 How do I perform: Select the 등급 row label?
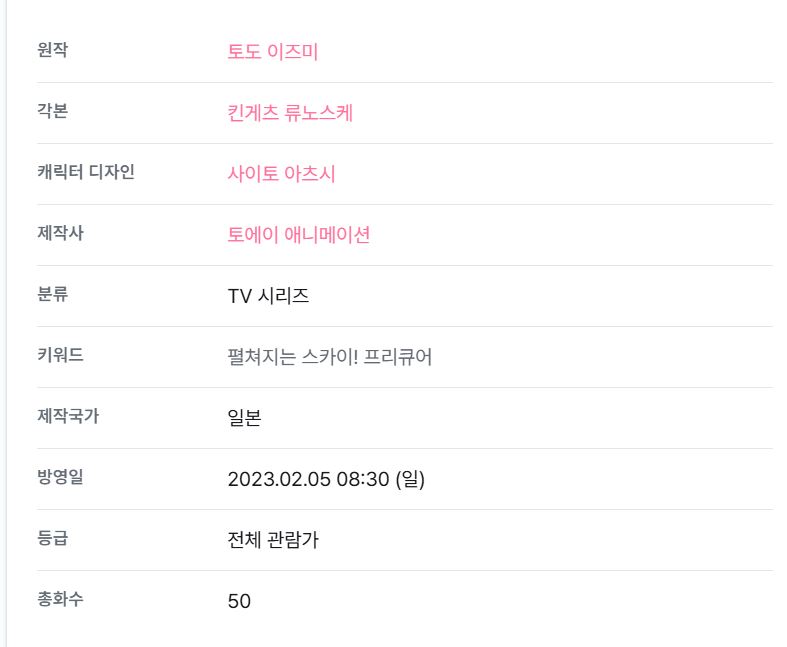52,538
